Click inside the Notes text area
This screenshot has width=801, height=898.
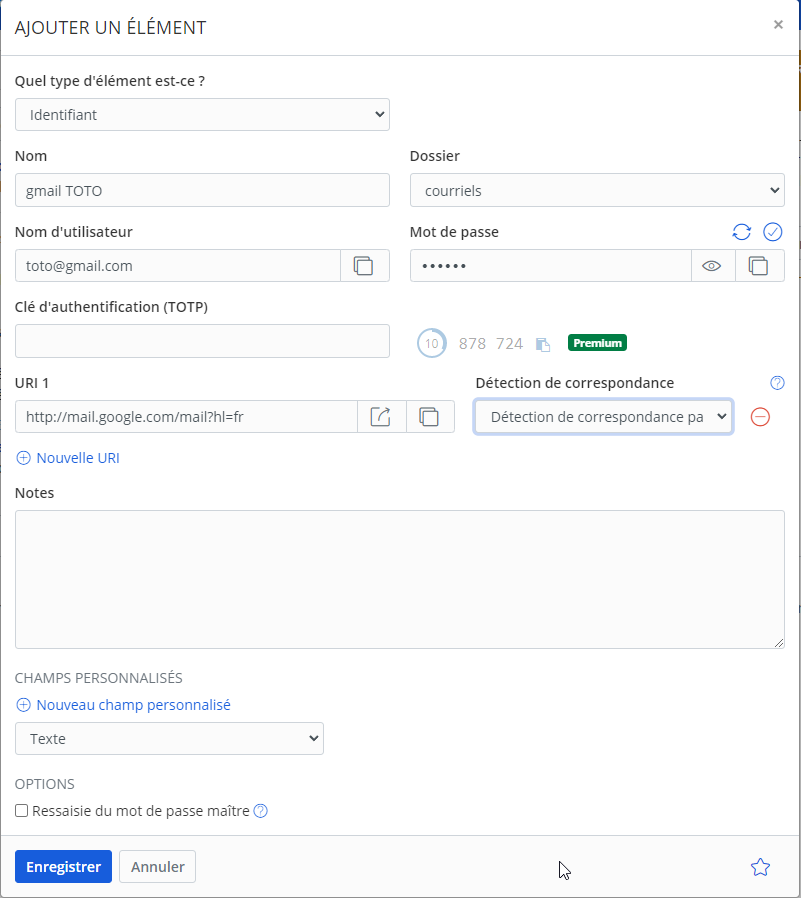(400, 580)
